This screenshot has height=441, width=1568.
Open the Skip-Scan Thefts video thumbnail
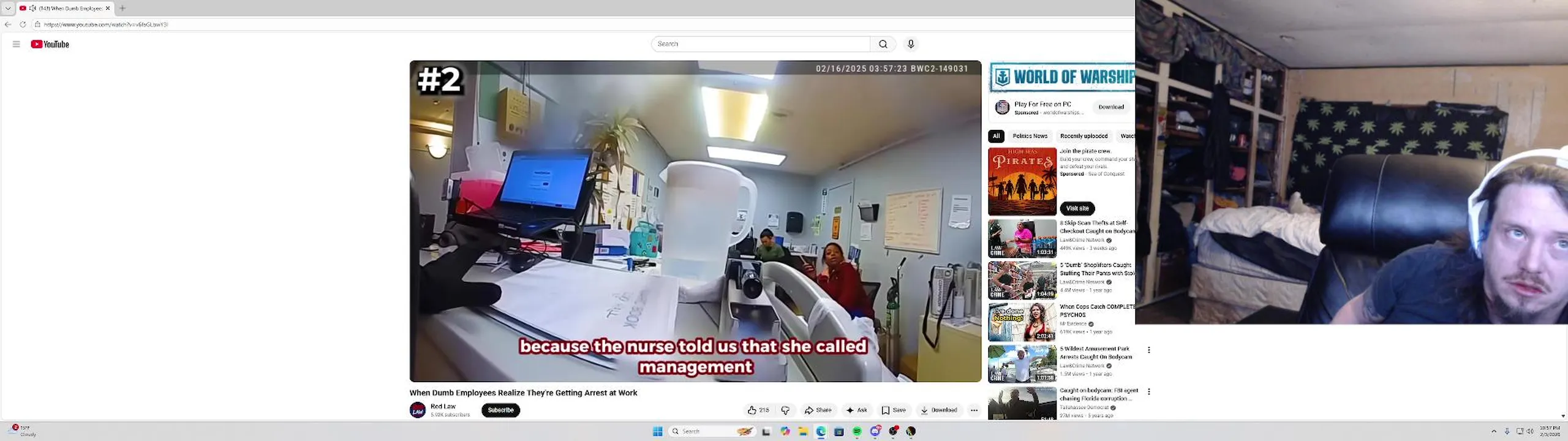(1022, 238)
